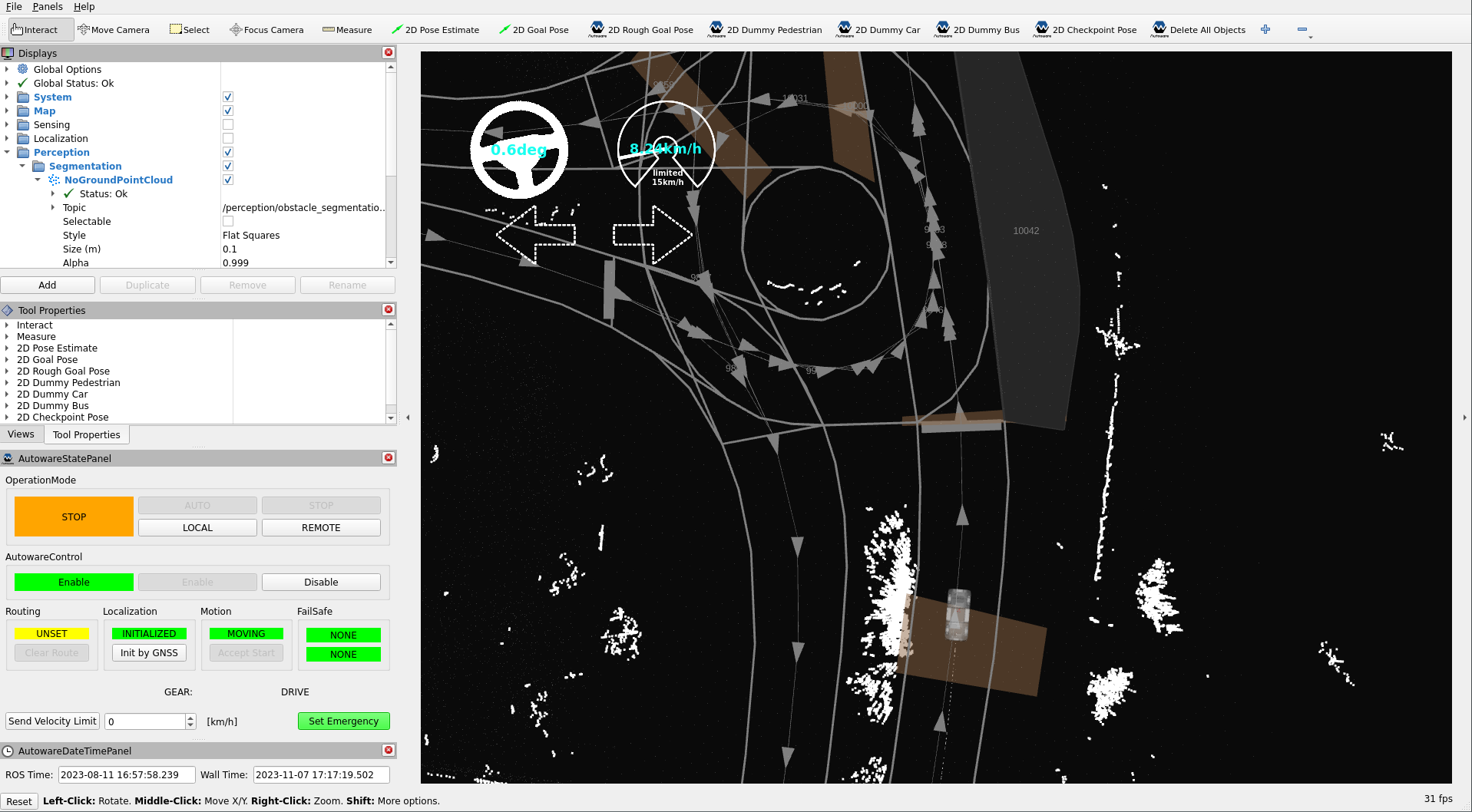Expand the System folder node
The height and width of the screenshot is (812, 1472).
coord(7,97)
